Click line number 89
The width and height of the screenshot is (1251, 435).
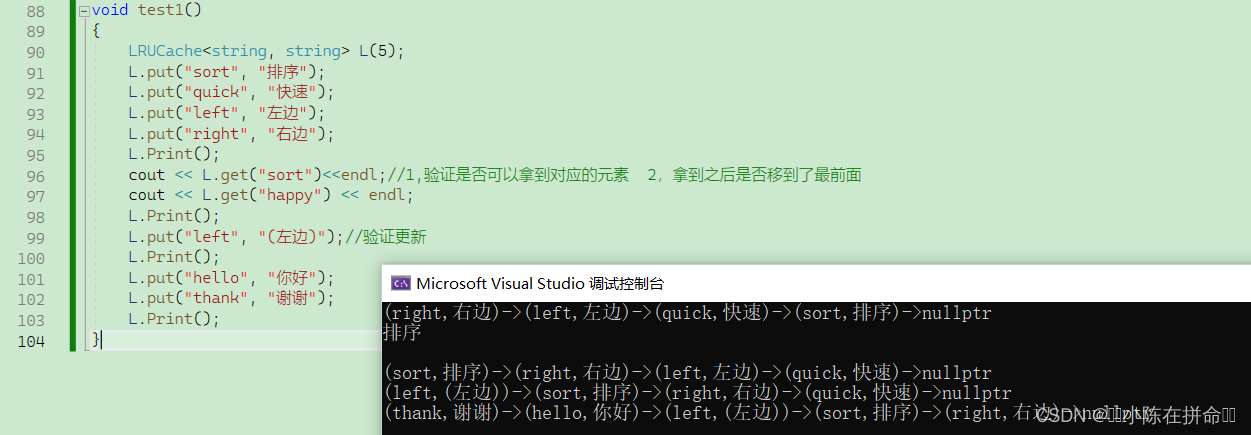[x=34, y=31]
